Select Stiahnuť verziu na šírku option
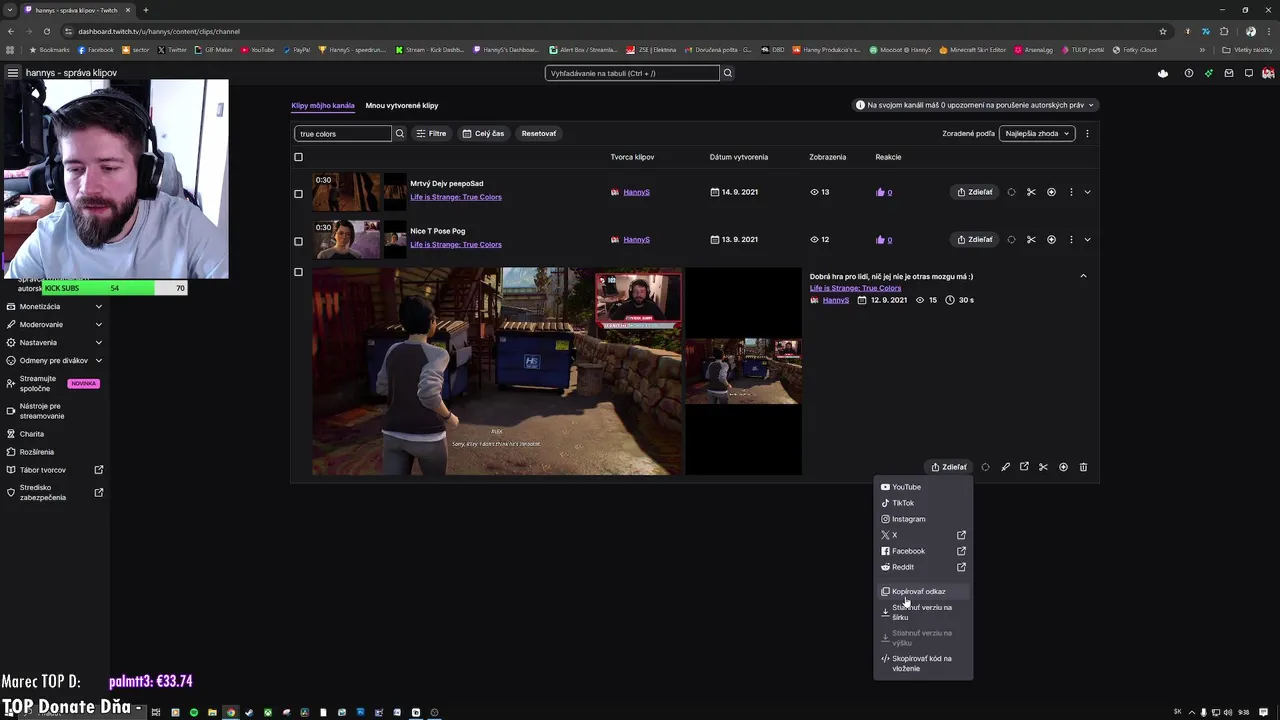Image resolution: width=1280 pixels, height=720 pixels. 923,612
